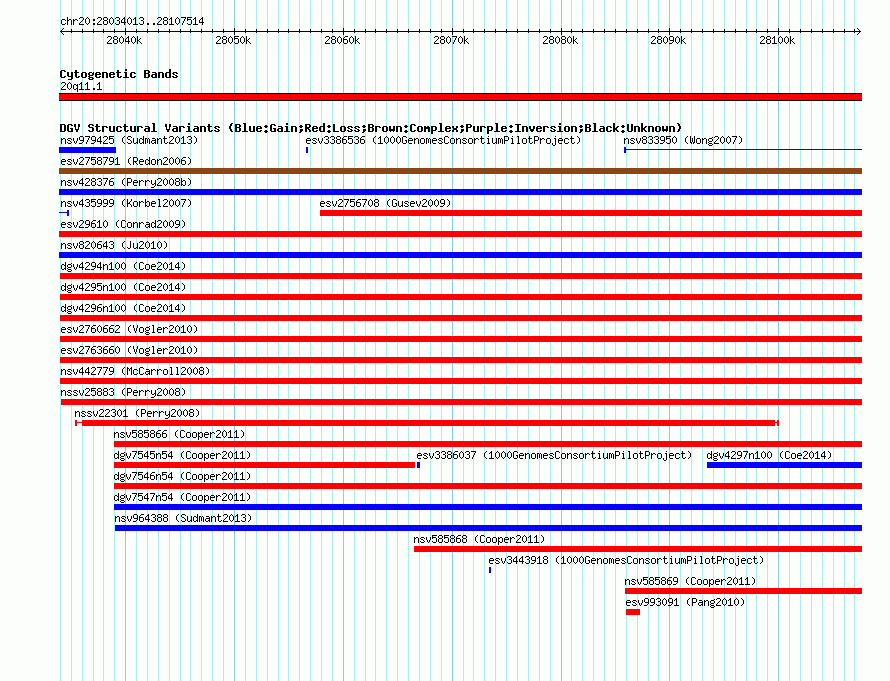Open esv2763660 (Vogler2010) variant
The width and height of the screenshot is (890, 681).
(x=129, y=350)
